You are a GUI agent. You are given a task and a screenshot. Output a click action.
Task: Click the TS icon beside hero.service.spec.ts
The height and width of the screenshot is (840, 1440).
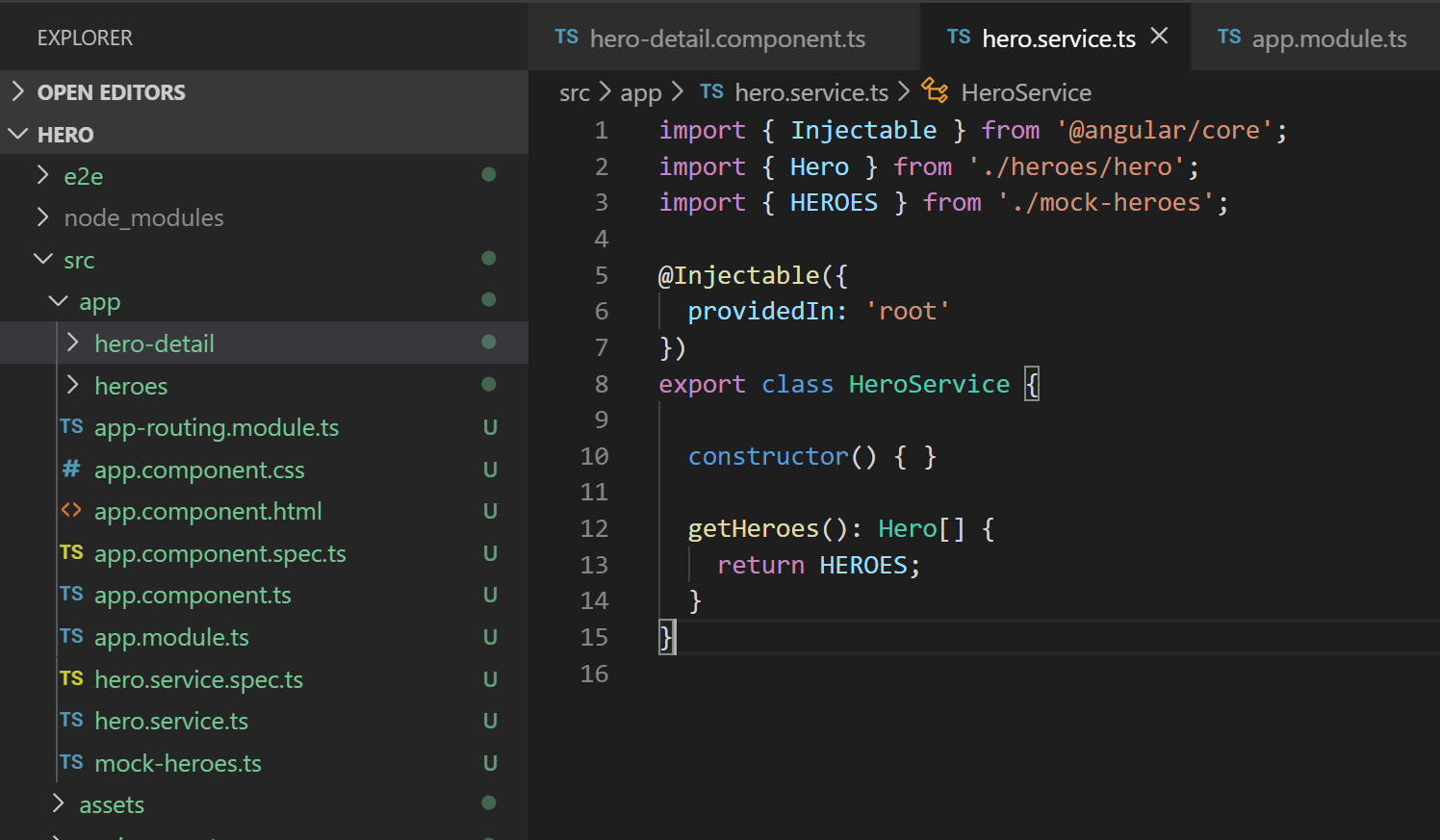coord(71,678)
